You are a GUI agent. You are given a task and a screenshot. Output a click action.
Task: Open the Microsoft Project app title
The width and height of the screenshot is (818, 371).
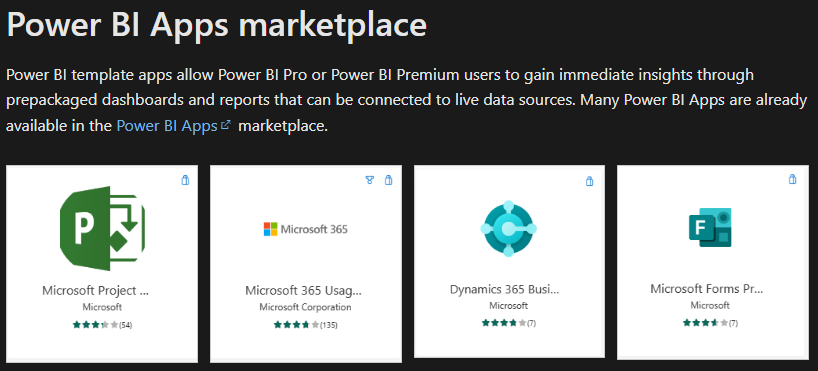[99, 290]
